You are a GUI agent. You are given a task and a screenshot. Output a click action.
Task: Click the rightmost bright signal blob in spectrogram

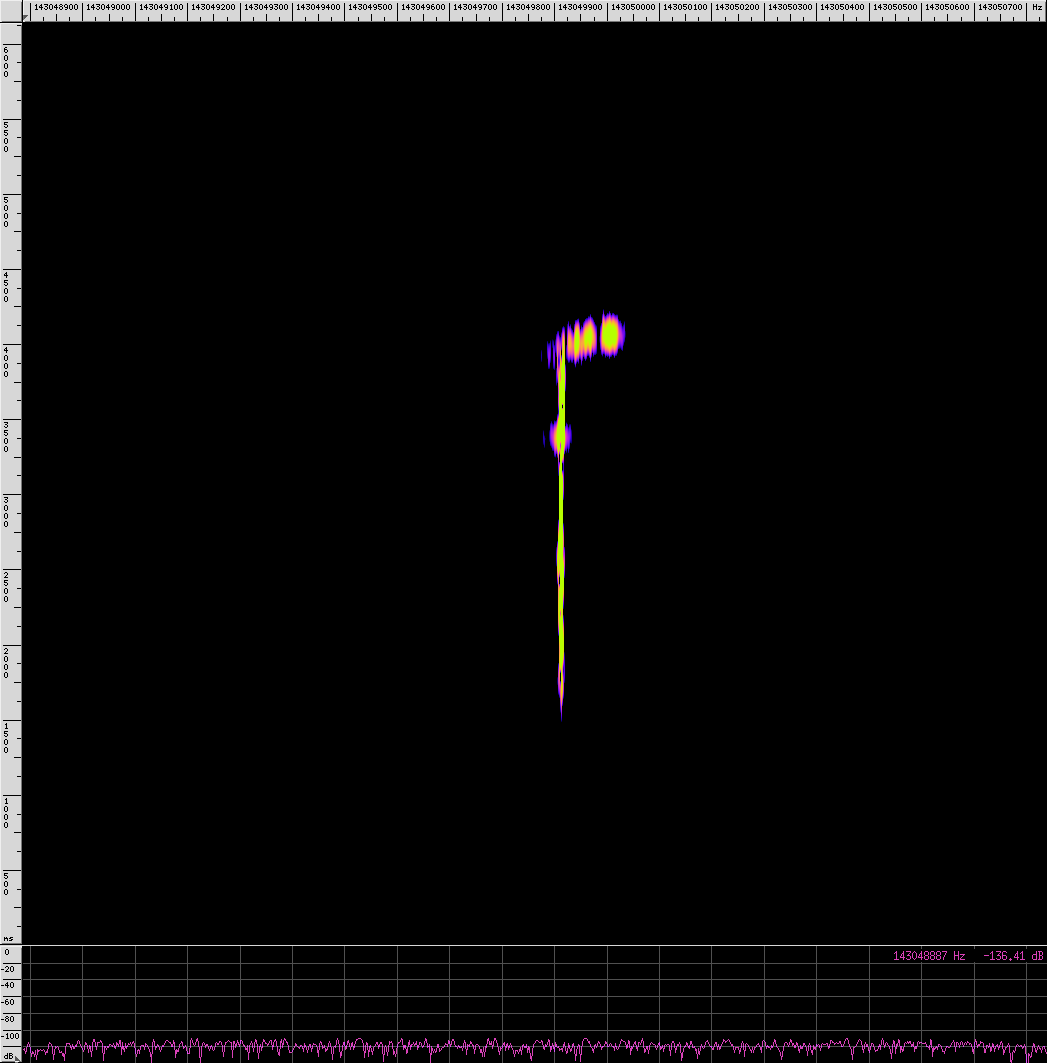pos(610,334)
